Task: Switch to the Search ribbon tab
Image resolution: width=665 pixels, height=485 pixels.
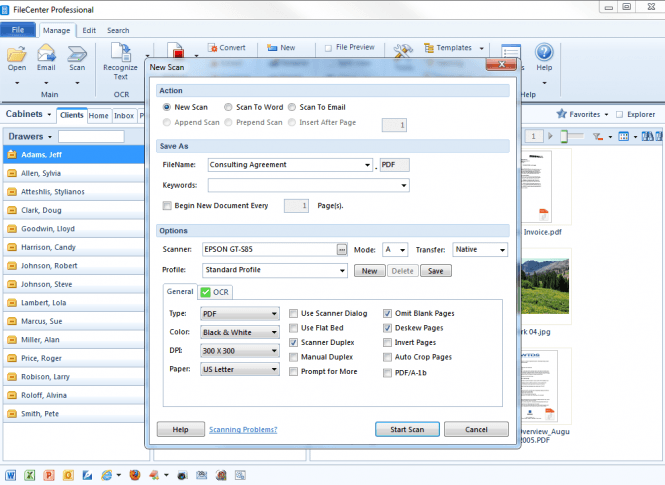Action: [118, 30]
